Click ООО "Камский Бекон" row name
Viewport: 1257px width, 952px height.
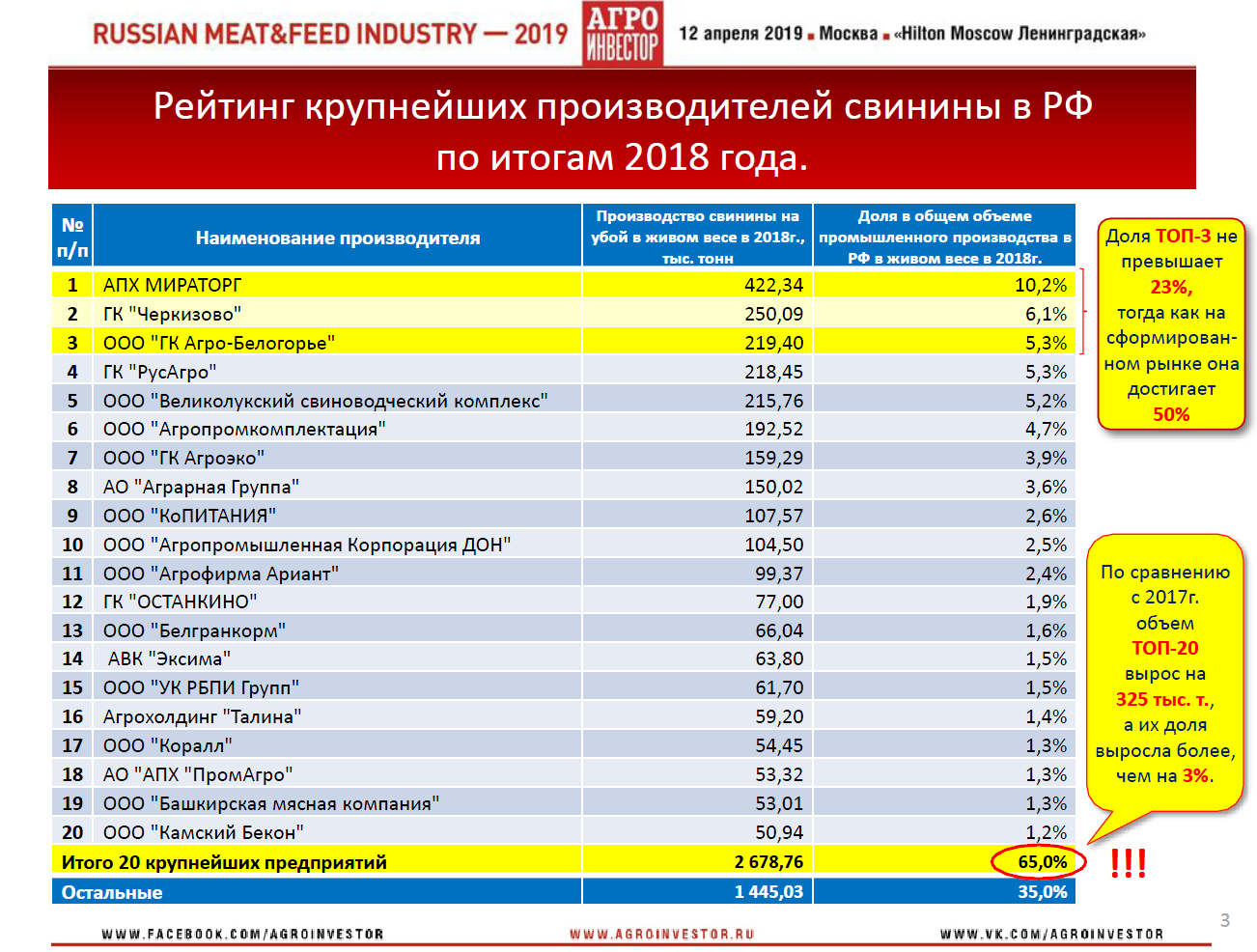(204, 832)
